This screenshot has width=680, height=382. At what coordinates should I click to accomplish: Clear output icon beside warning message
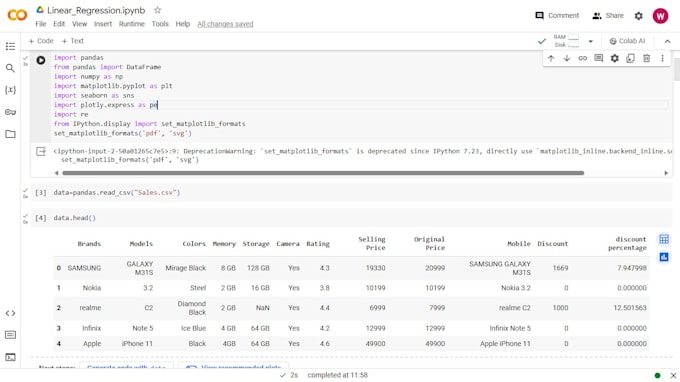(x=41, y=151)
